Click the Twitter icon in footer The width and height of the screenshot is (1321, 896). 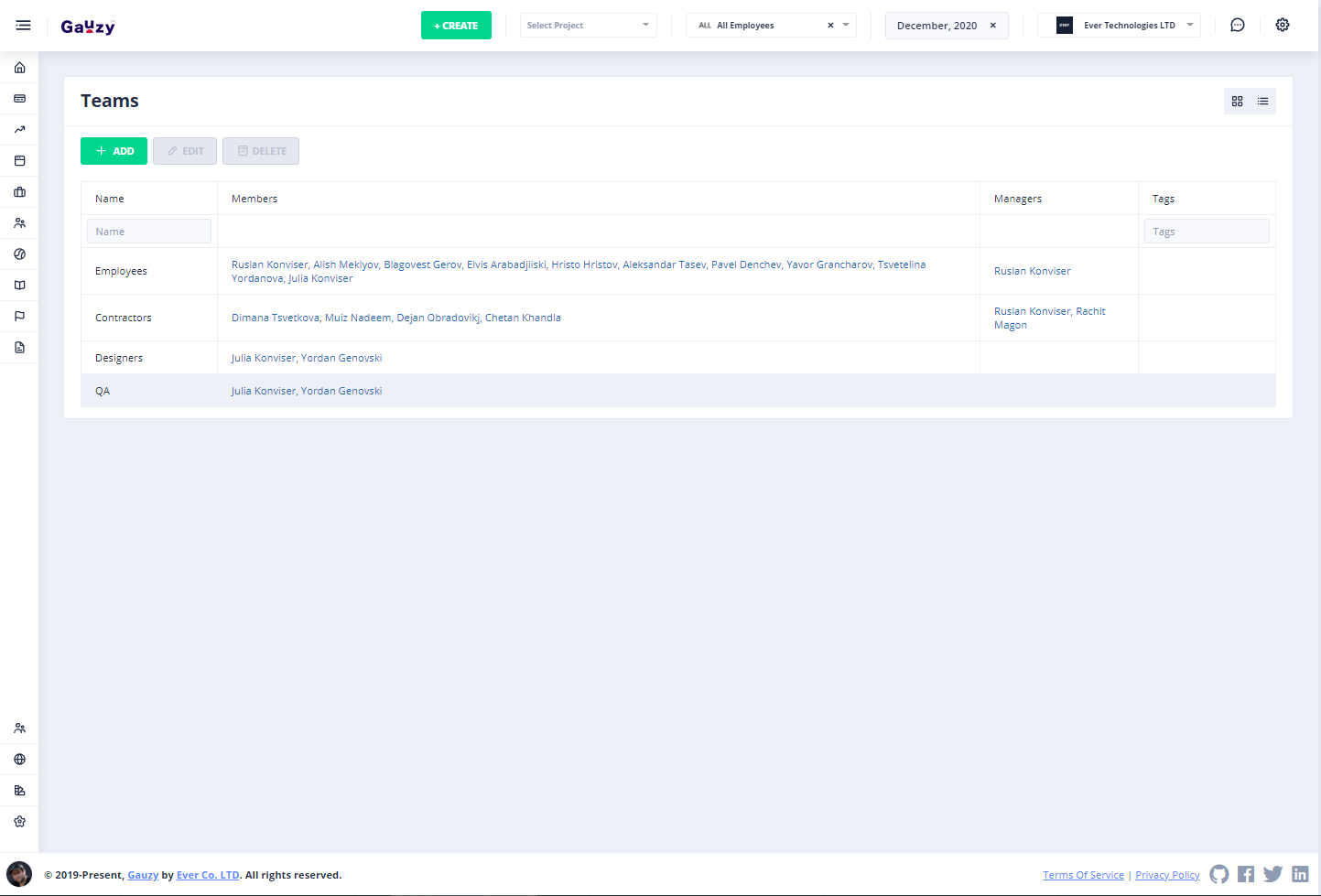tap(1272, 874)
